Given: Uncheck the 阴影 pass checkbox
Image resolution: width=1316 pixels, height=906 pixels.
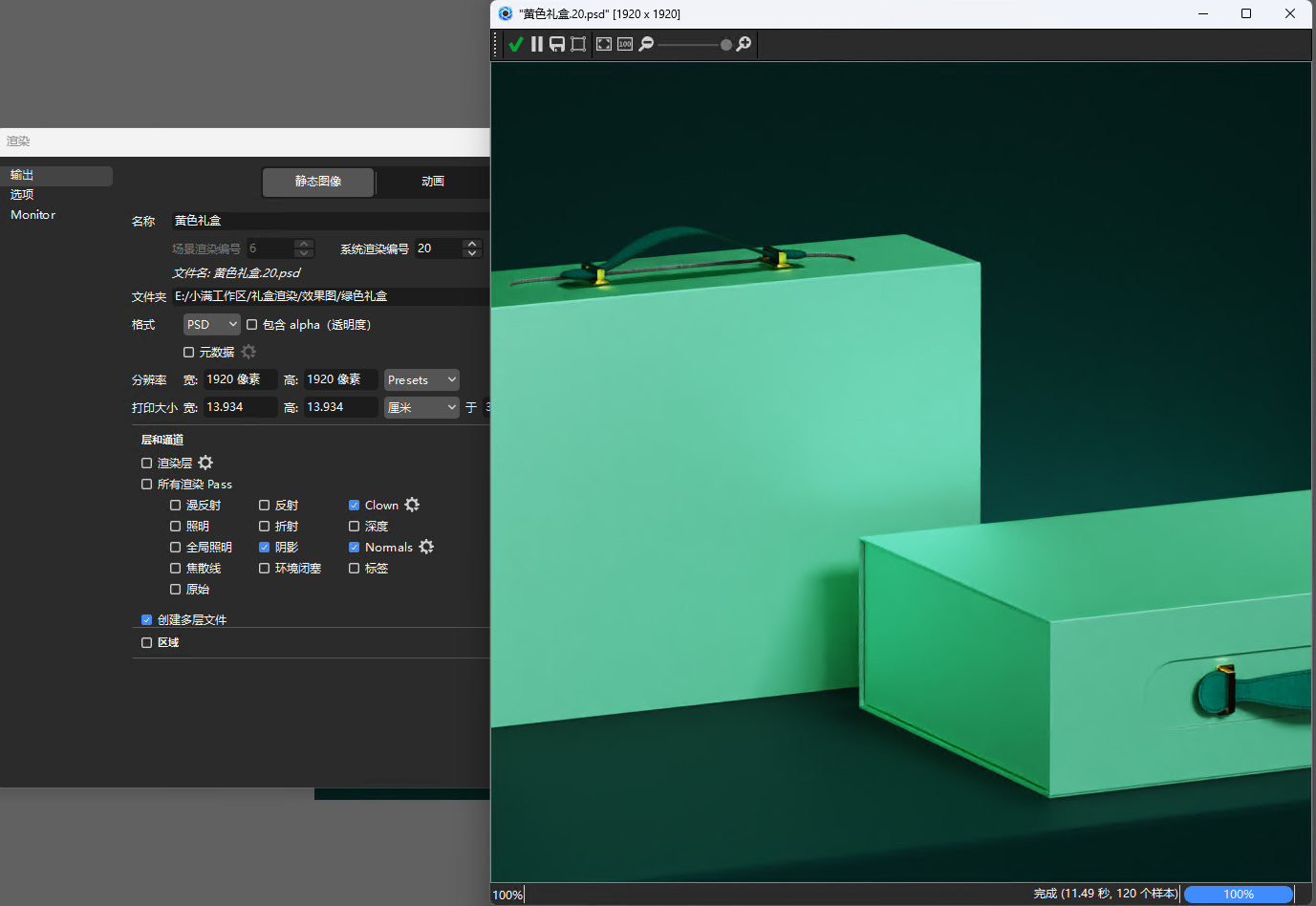Looking at the screenshot, I should pyautogui.click(x=265, y=548).
